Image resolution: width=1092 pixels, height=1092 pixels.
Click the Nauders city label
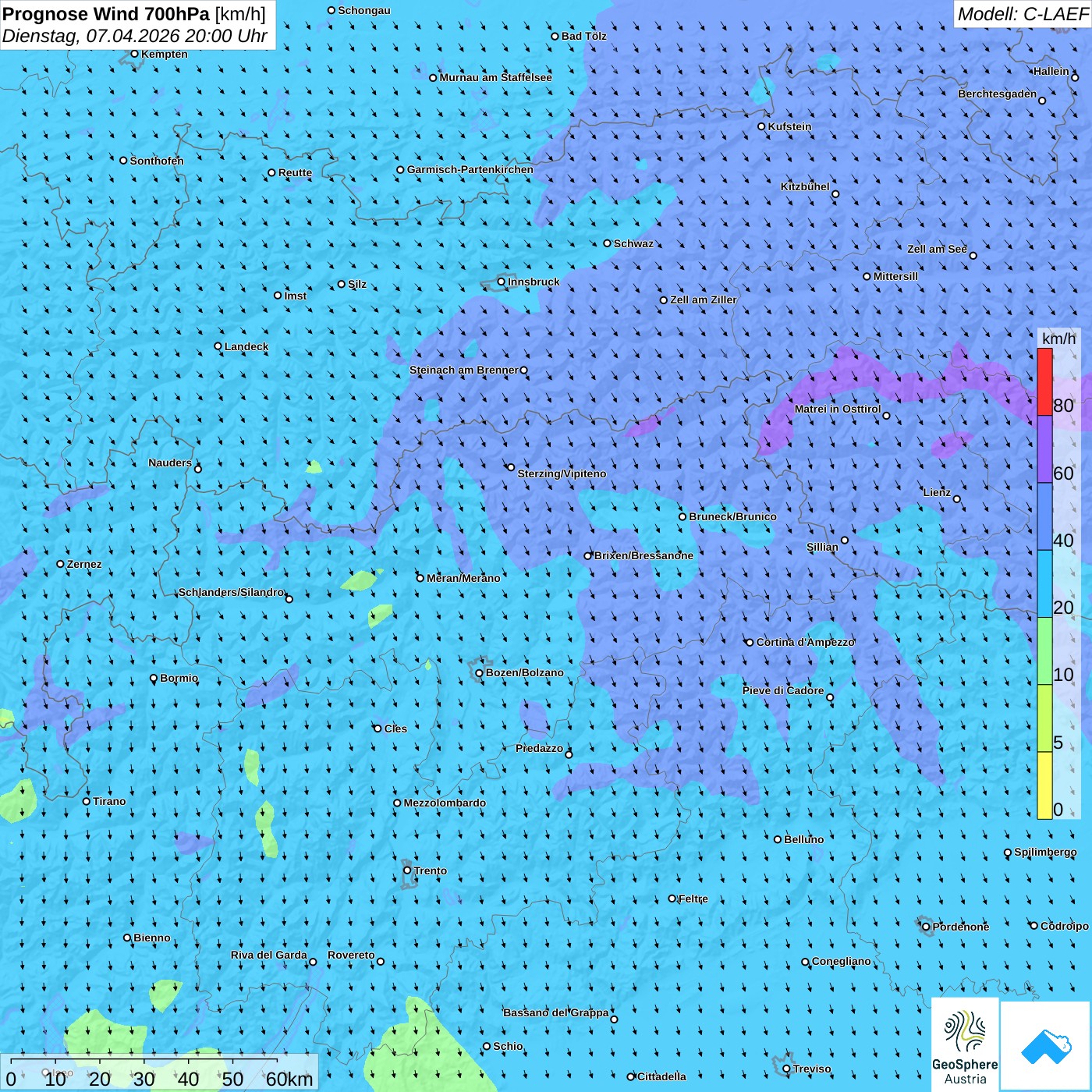pyautogui.click(x=170, y=463)
